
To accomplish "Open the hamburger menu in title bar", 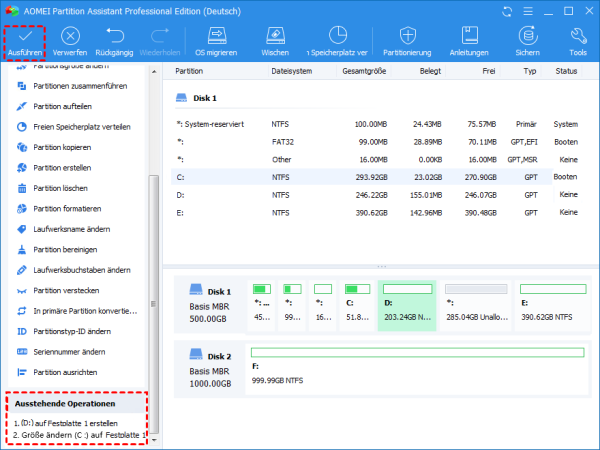I will coord(528,11).
